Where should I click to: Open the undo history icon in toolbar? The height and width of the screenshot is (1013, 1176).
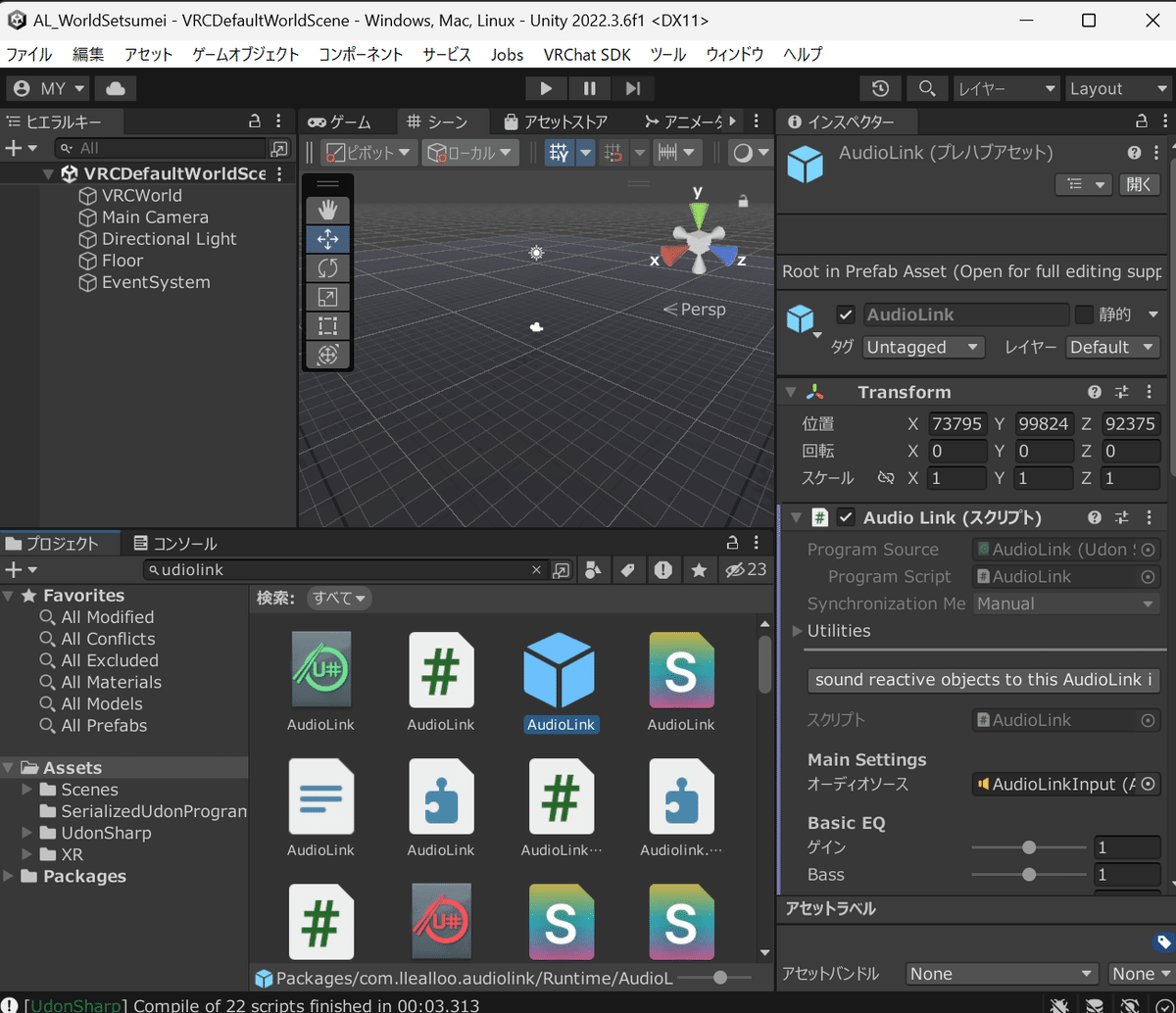point(880,88)
